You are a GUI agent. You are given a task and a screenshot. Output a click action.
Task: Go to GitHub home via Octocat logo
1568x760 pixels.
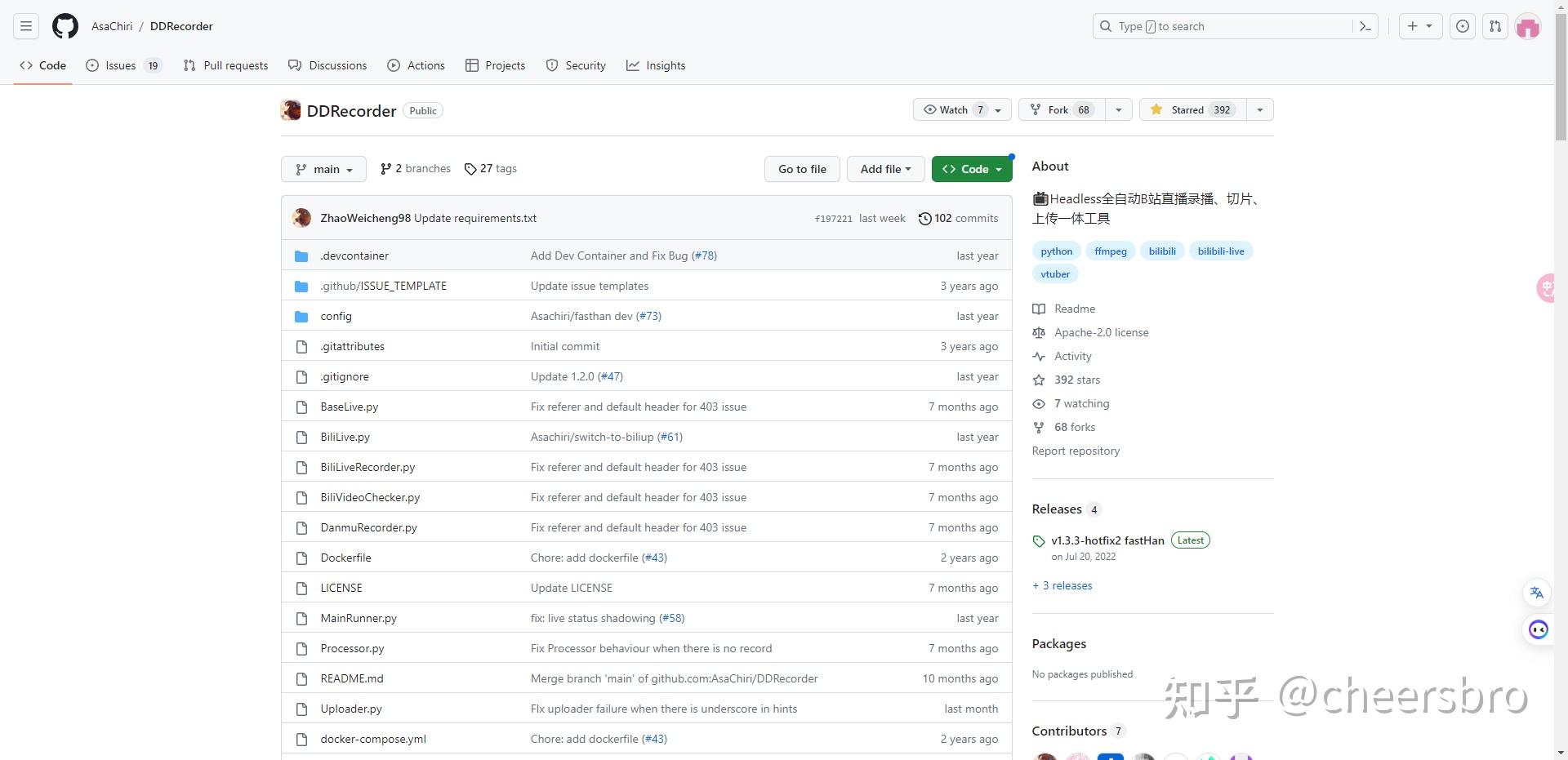pos(65,26)
